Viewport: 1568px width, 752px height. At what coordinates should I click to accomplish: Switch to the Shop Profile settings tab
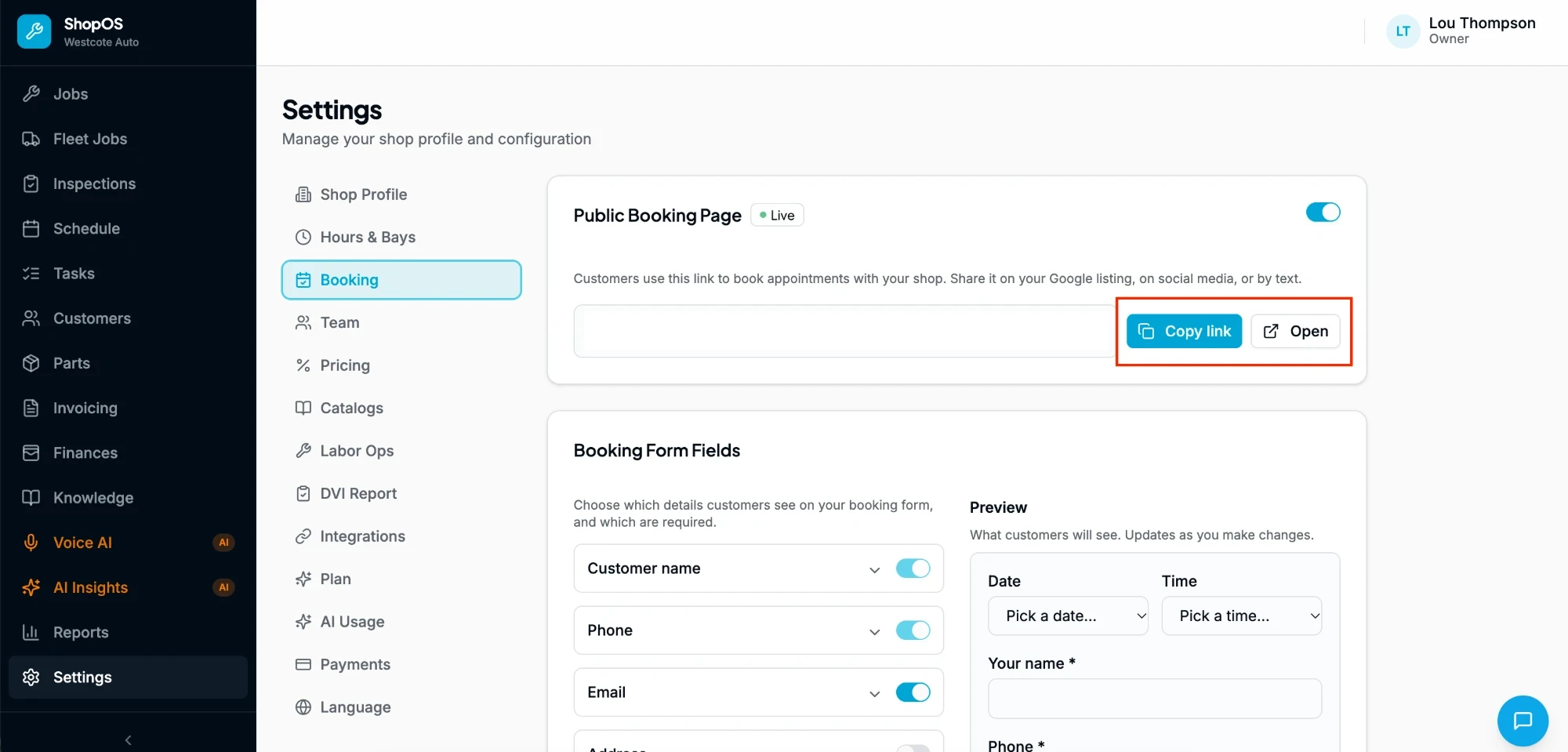click(x=401, y=194)
